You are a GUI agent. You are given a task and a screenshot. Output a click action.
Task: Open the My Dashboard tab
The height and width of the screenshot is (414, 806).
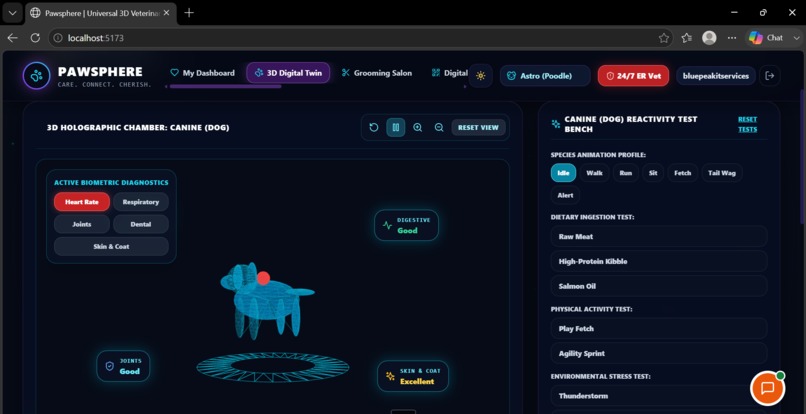(203, 73)
